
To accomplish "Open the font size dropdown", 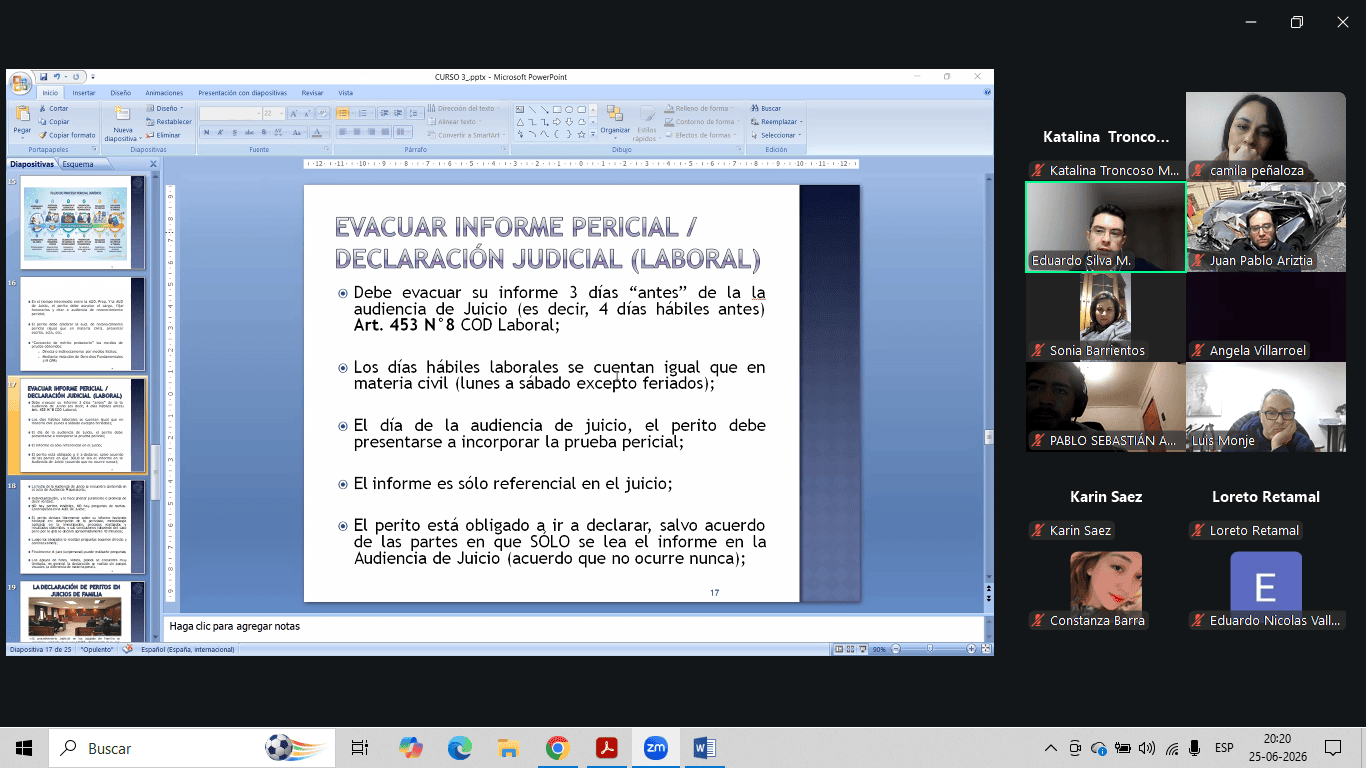I will pos(282,114).
